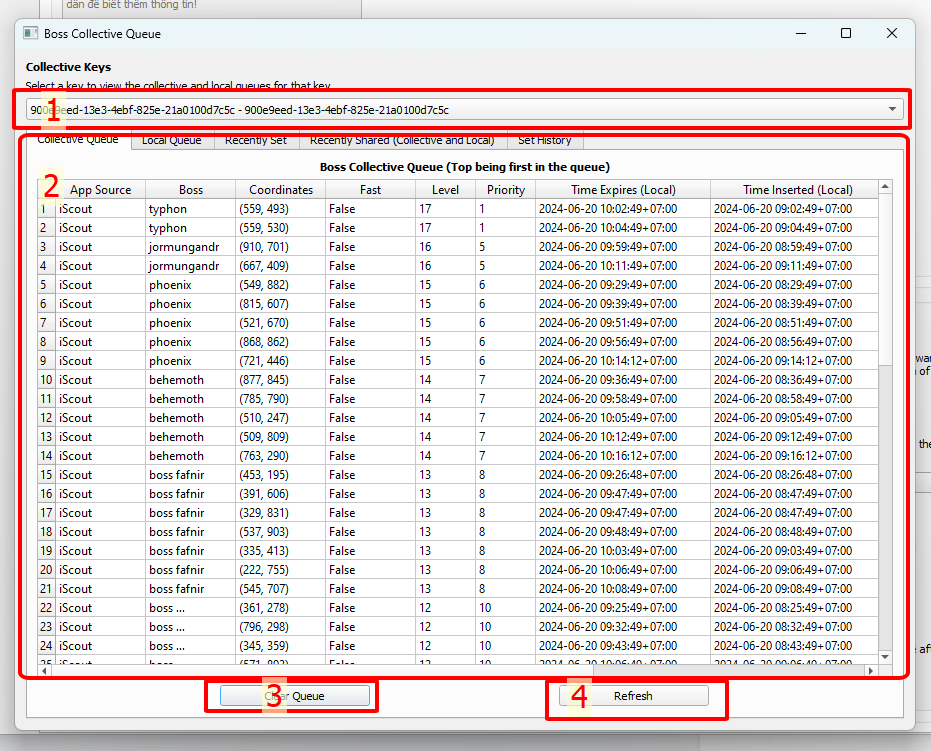Open the Collective Keys dropdown
The width and height of the screenshot is (931, 751).
pos(891,110)
